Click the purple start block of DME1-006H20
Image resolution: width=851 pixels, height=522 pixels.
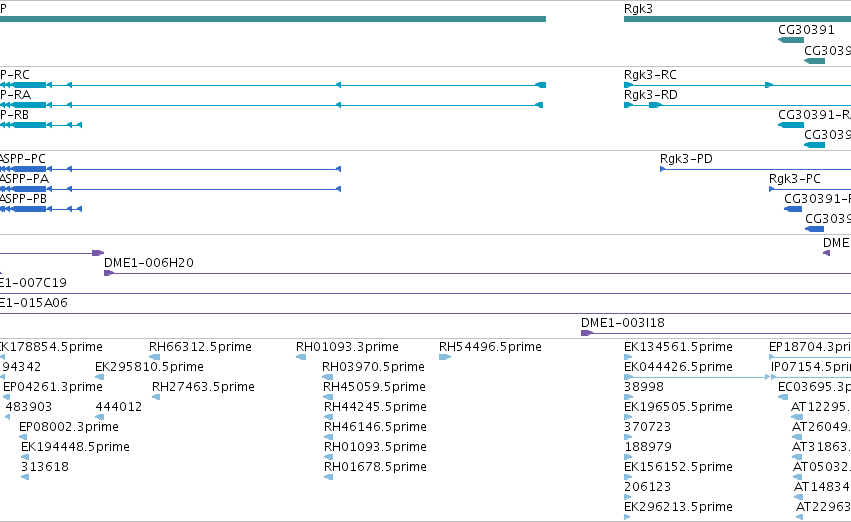coord(109,273)
